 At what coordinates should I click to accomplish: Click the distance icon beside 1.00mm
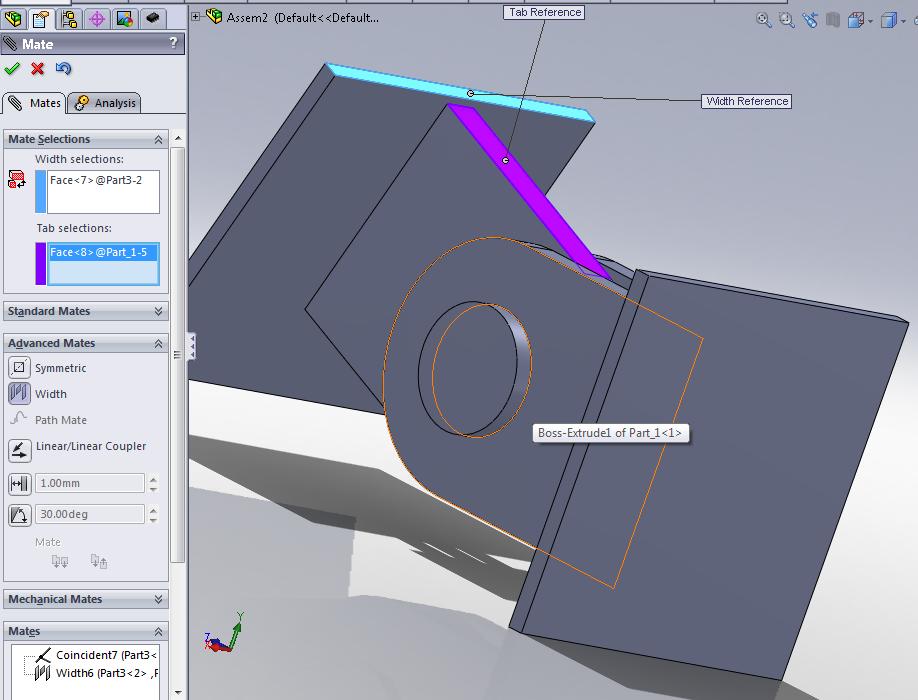coord(19,483)
